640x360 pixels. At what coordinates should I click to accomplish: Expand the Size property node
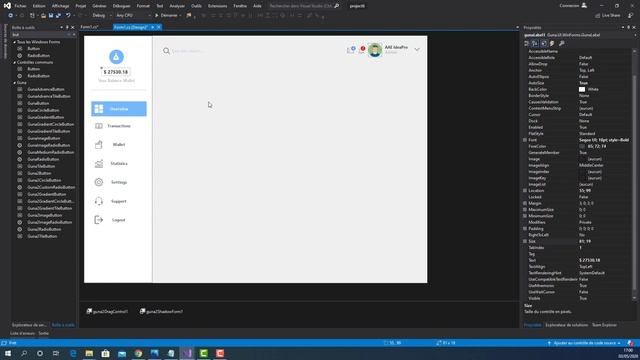(x=525, y=241)
